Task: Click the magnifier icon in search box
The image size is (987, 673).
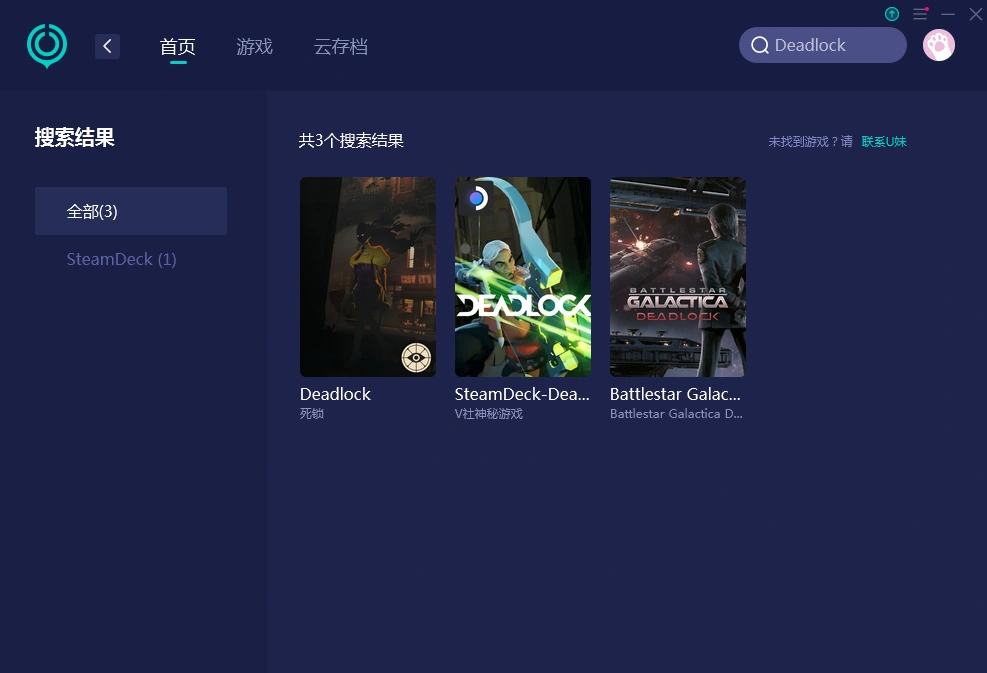Action: coord(760,45)
